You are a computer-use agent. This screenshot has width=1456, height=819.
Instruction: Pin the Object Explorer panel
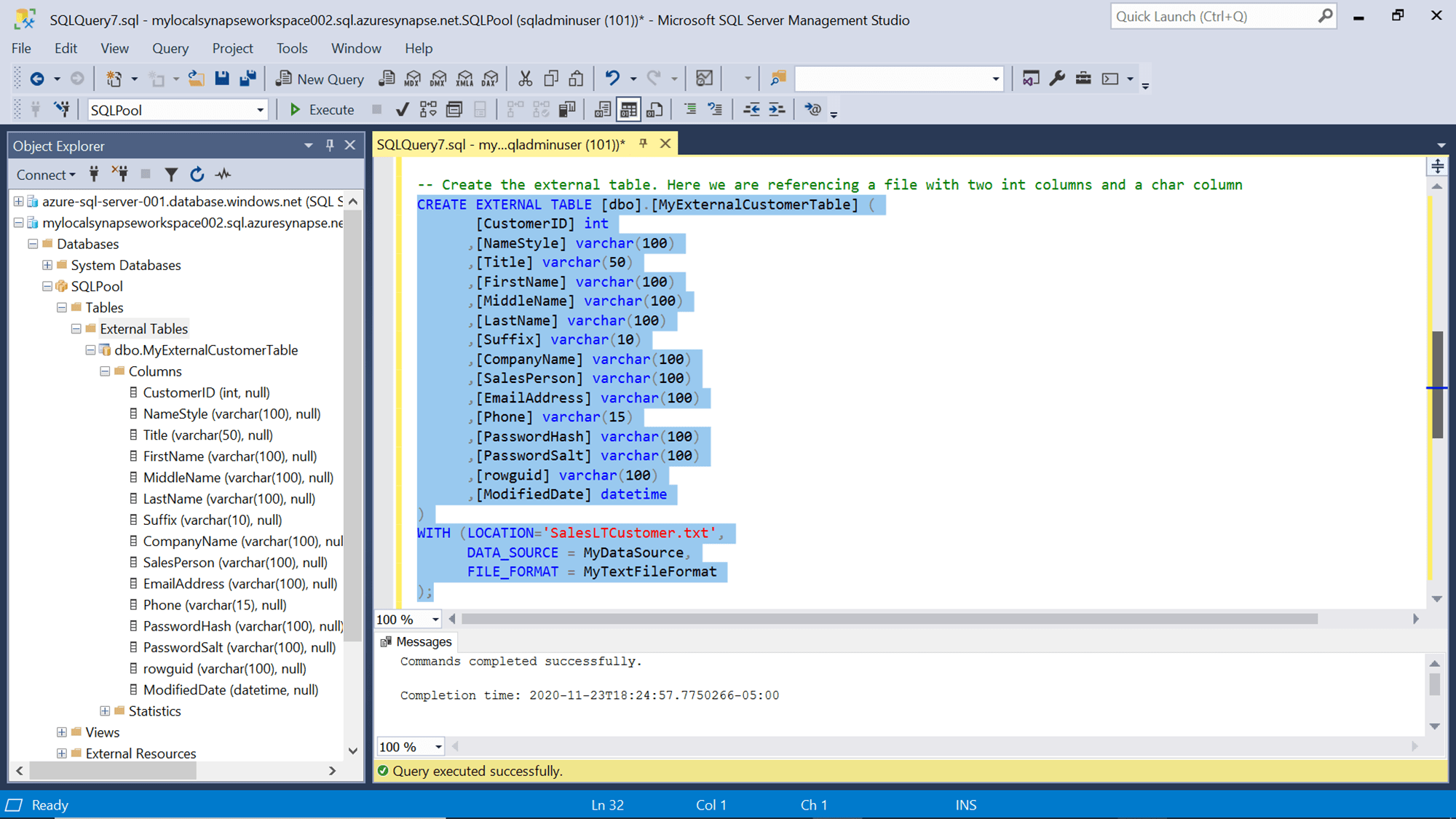(329, 145)
